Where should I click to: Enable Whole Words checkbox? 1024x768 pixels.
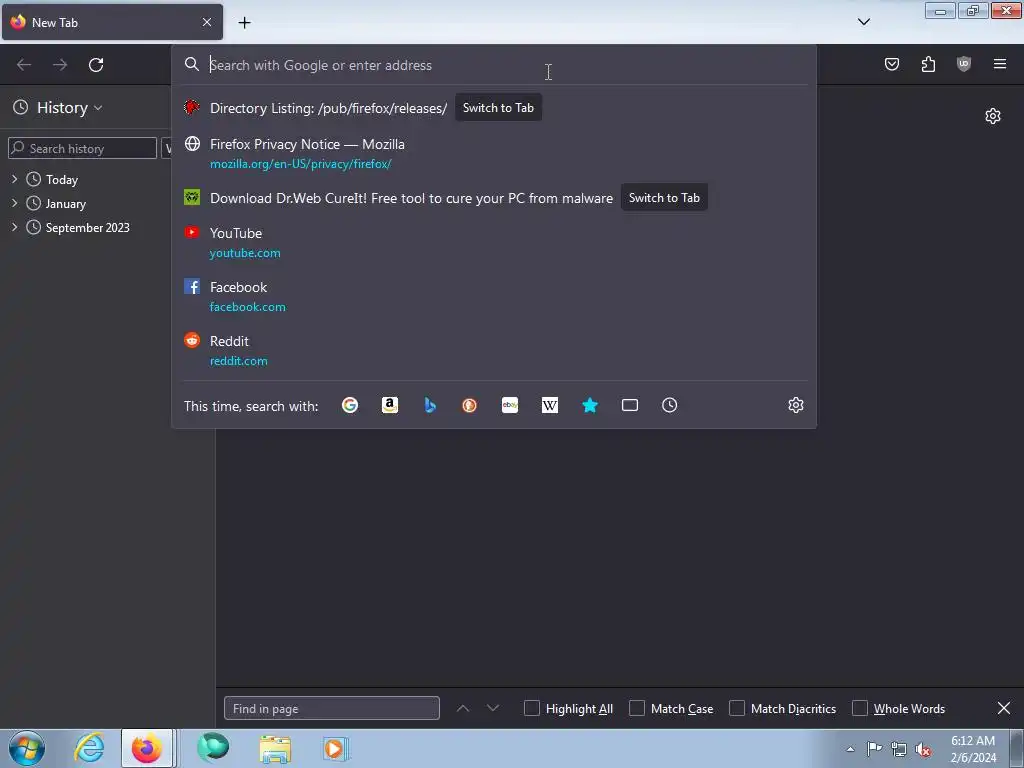point(860,708)
